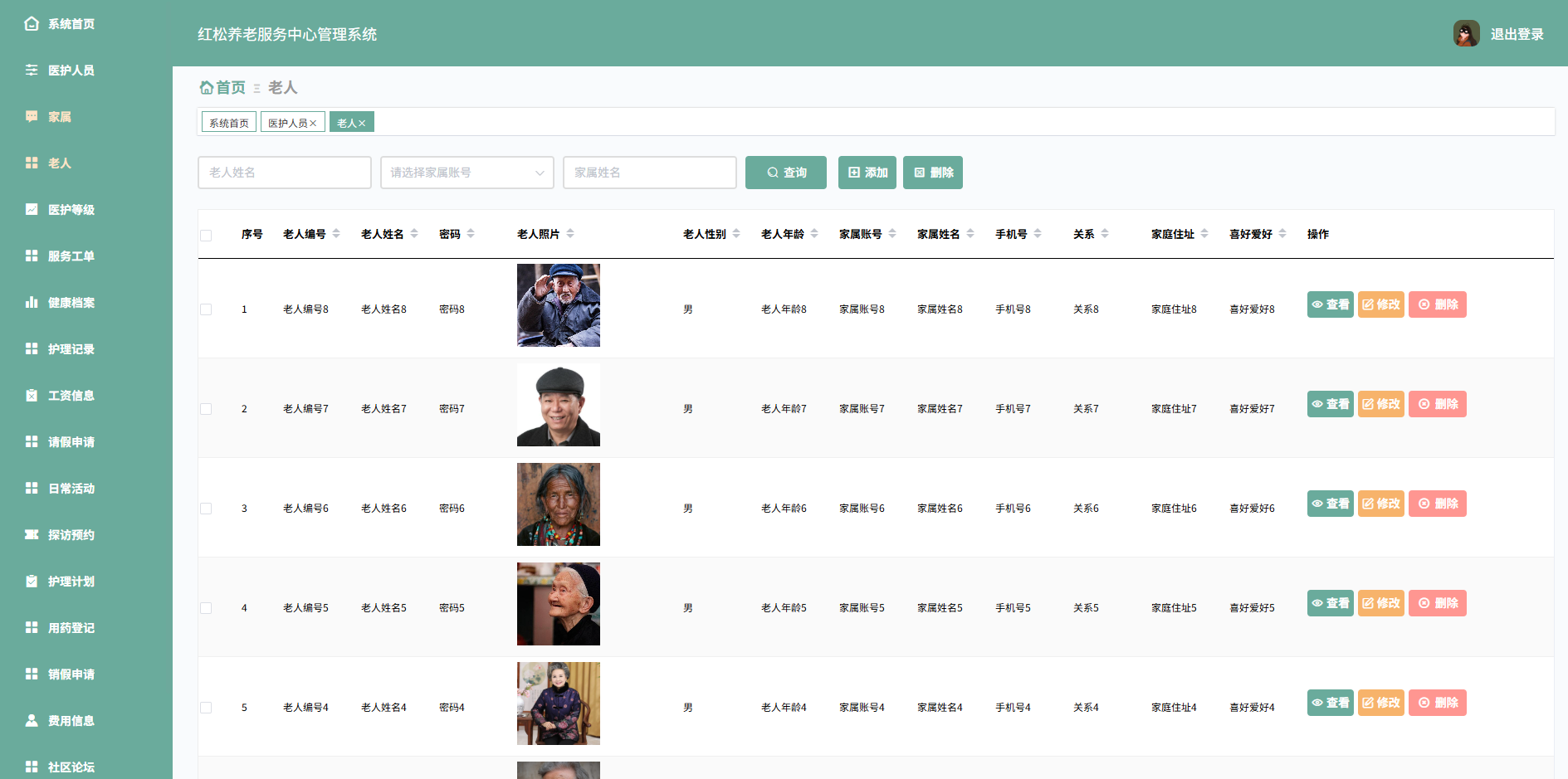This screenshot has width=1568, height=779.
Task: Toggle the select-all checkbox in table header
Action: (206, 236)
